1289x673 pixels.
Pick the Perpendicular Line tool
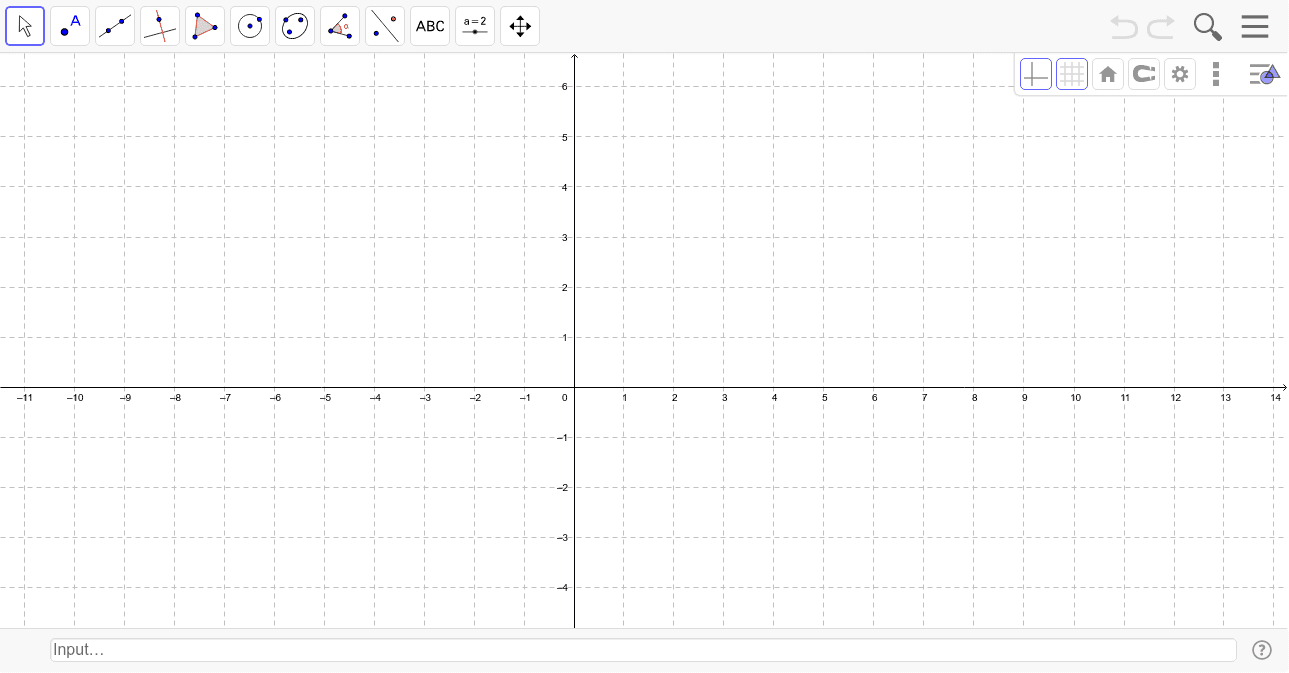[x=160, y=26]
